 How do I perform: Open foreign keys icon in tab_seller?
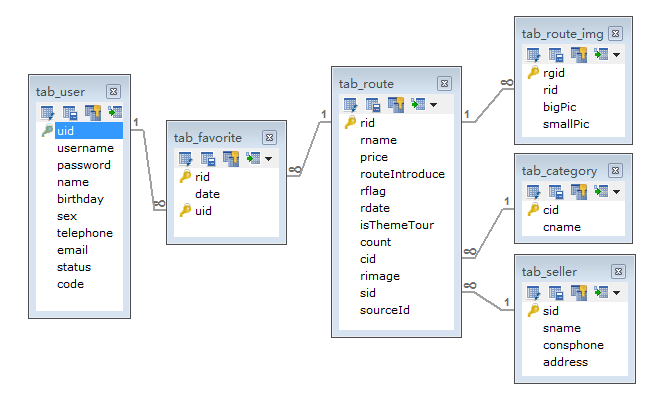click(x=578, y=293)
